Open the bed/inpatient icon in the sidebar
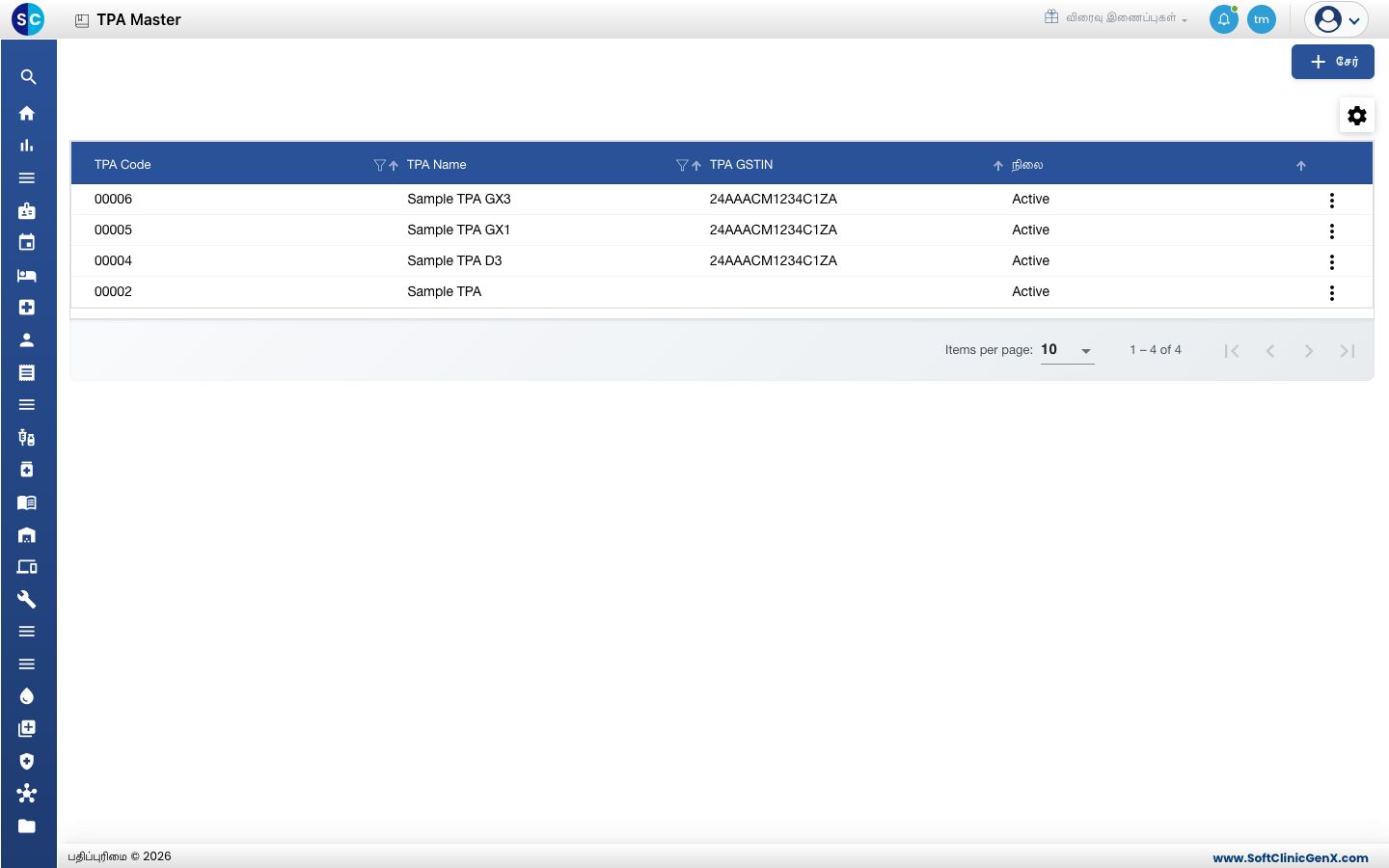 27,276
